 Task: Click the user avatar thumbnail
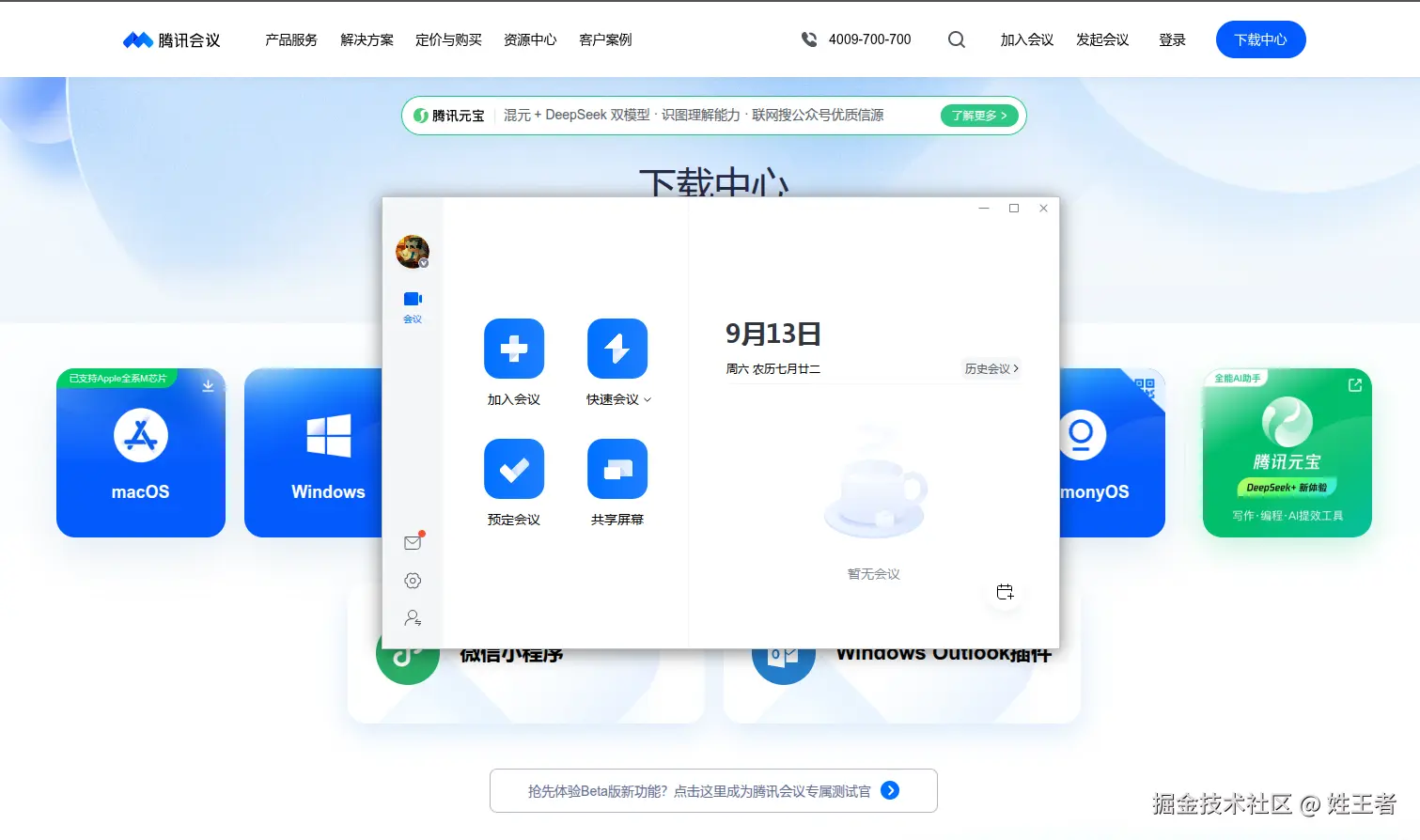click(x=412, y=251)
